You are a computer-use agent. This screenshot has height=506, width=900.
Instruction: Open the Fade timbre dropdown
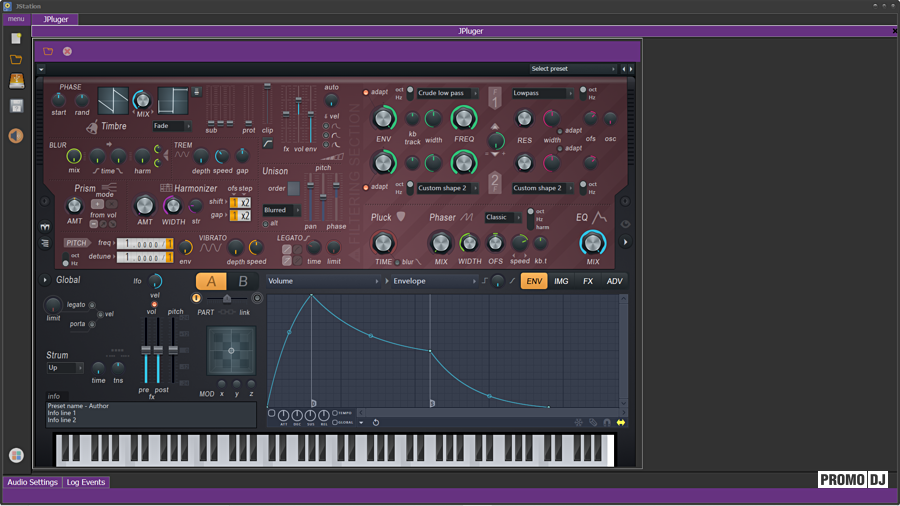[171, 126]
